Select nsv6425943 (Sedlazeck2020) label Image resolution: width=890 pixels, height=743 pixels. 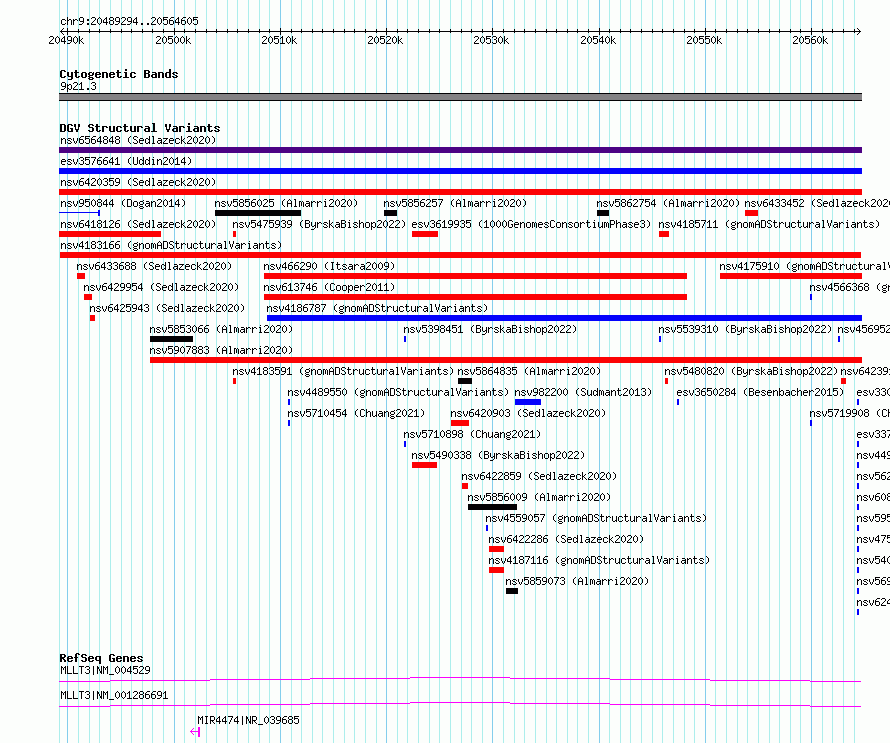167,308
